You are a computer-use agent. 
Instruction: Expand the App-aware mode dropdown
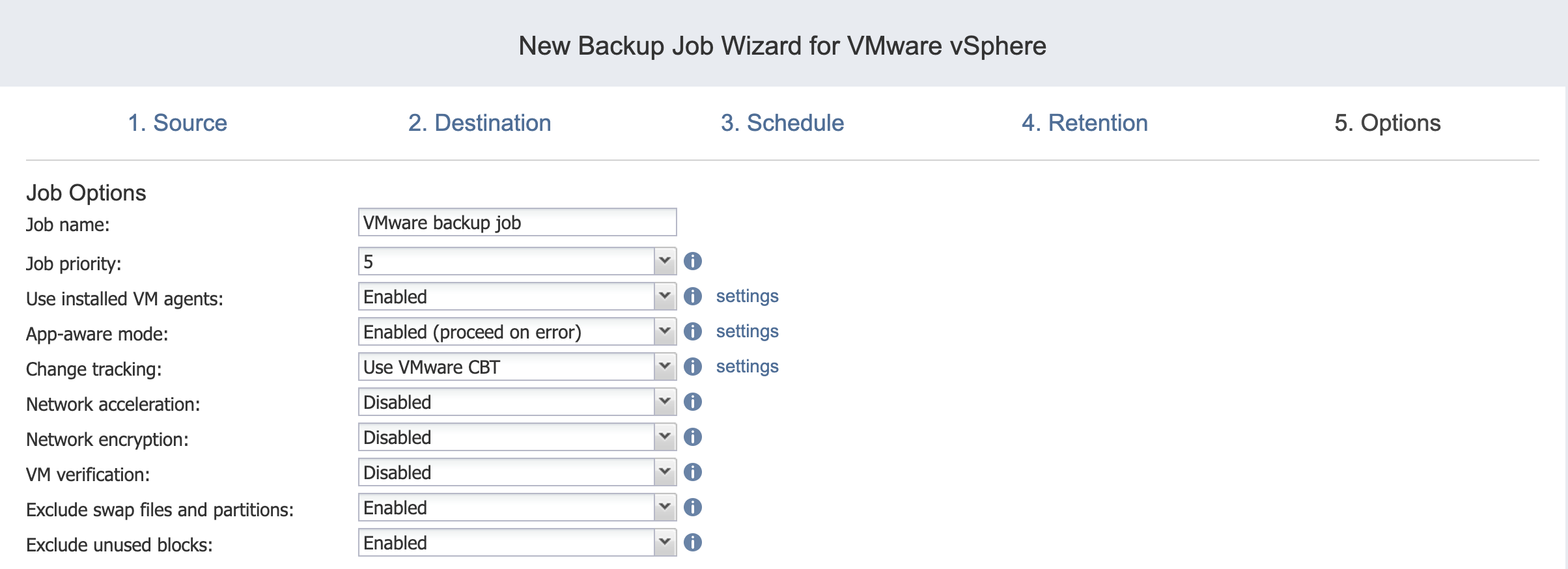(x=664, y=331)
